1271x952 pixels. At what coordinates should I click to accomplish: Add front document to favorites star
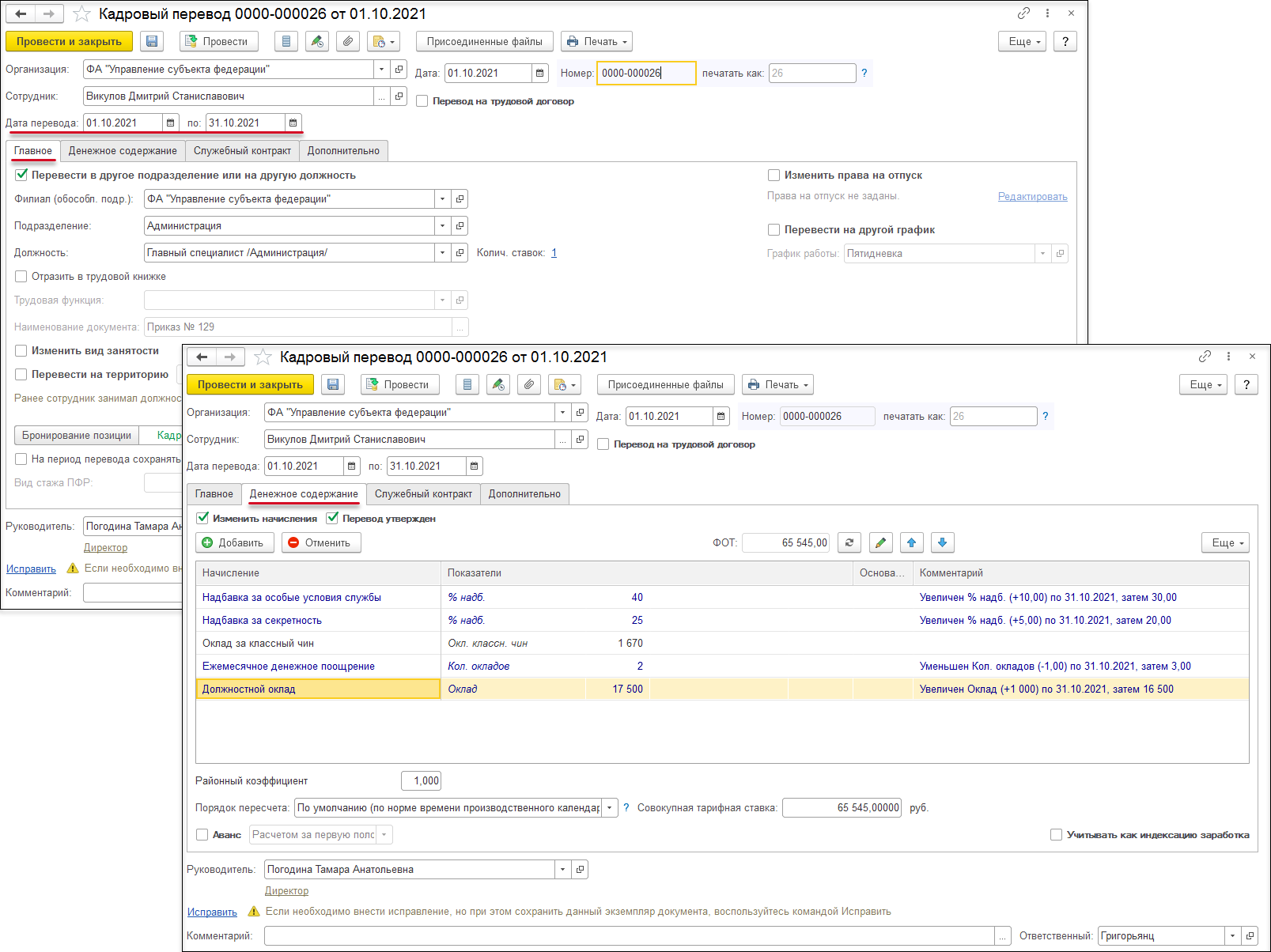point(263,357)
